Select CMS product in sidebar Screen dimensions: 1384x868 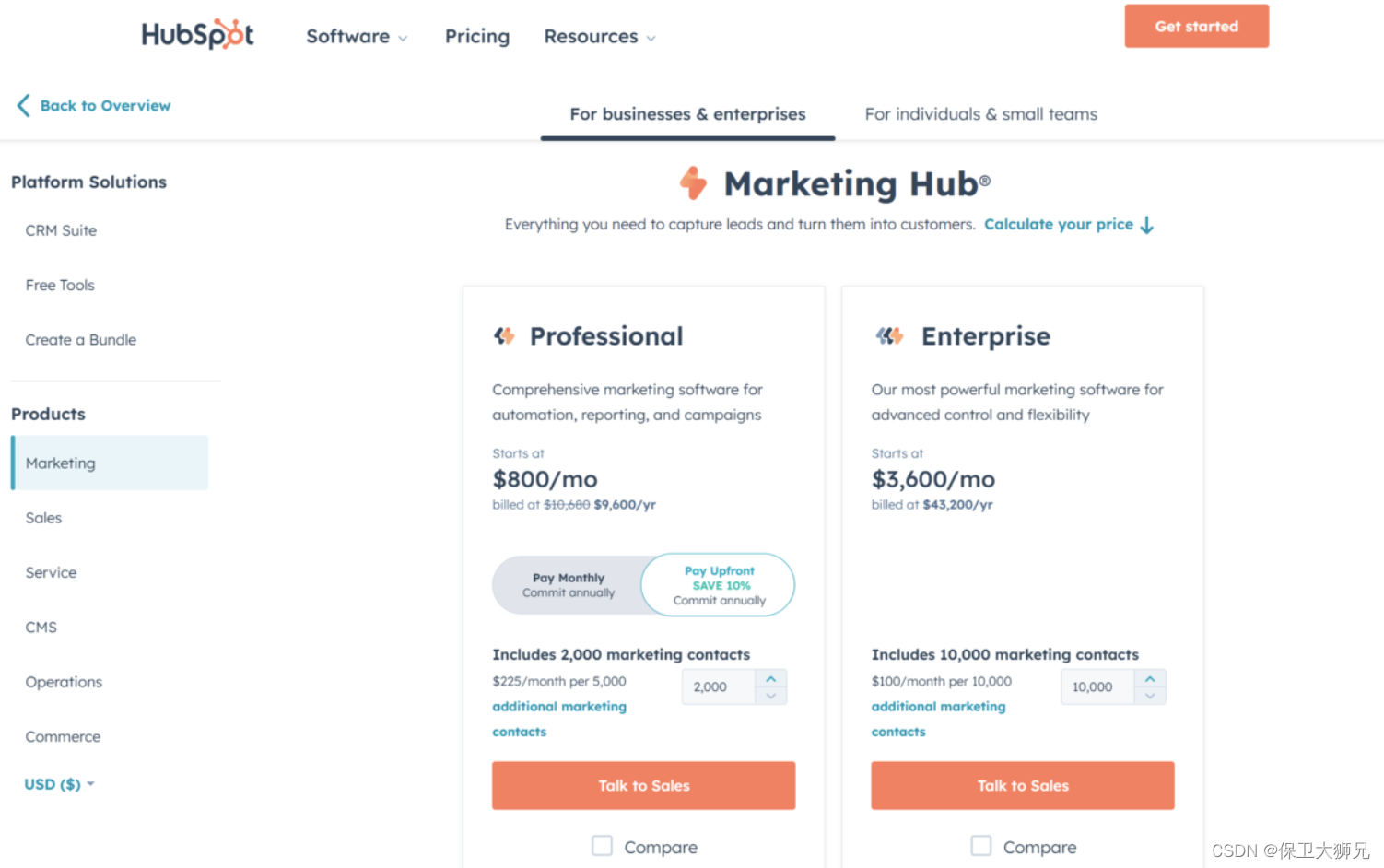point(41,627)
